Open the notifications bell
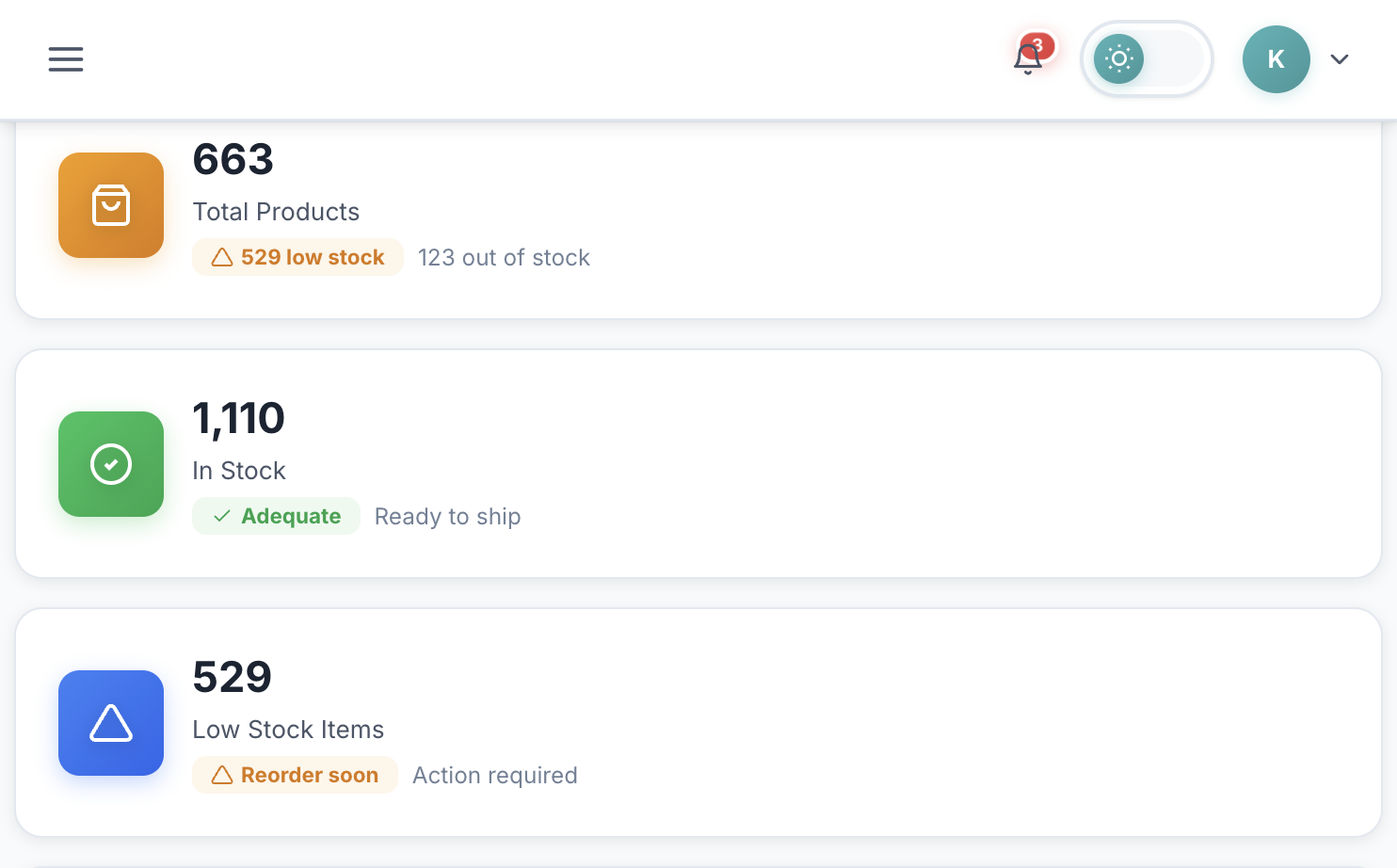The height and width of the screenshot is (868, 1397). coord(1027,60)
